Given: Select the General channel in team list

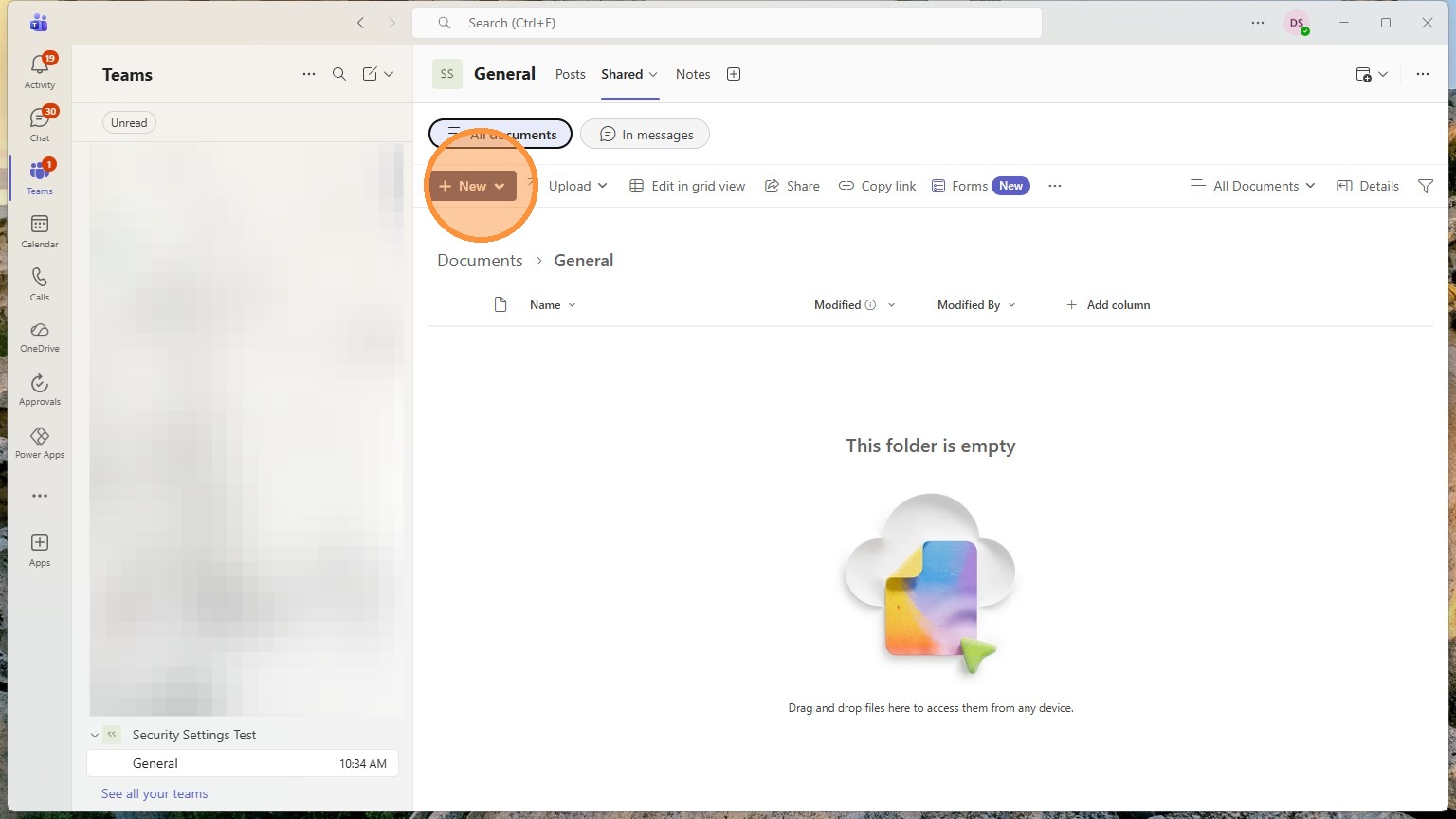Looking at the screenshot, I should pyautogui.click(x=243, y=763).
